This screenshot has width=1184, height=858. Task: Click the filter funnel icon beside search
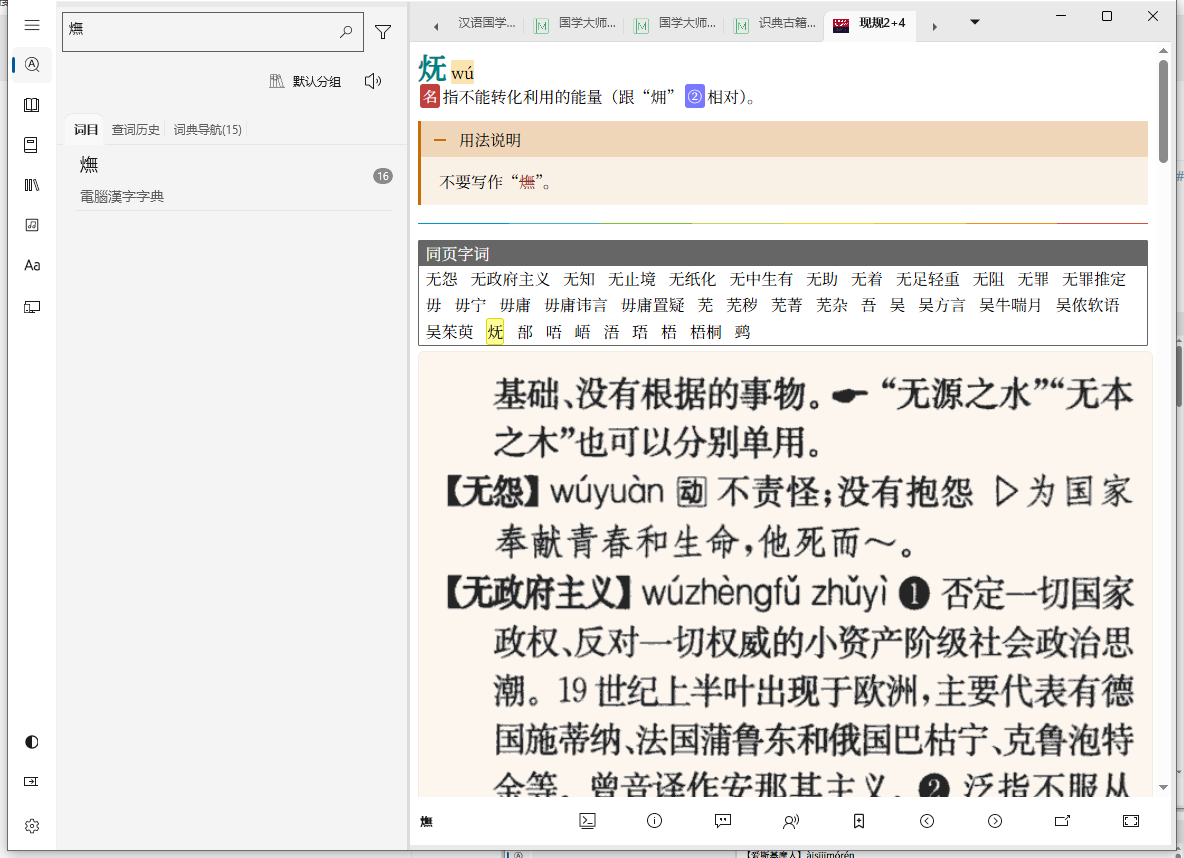tap(383, 32)
